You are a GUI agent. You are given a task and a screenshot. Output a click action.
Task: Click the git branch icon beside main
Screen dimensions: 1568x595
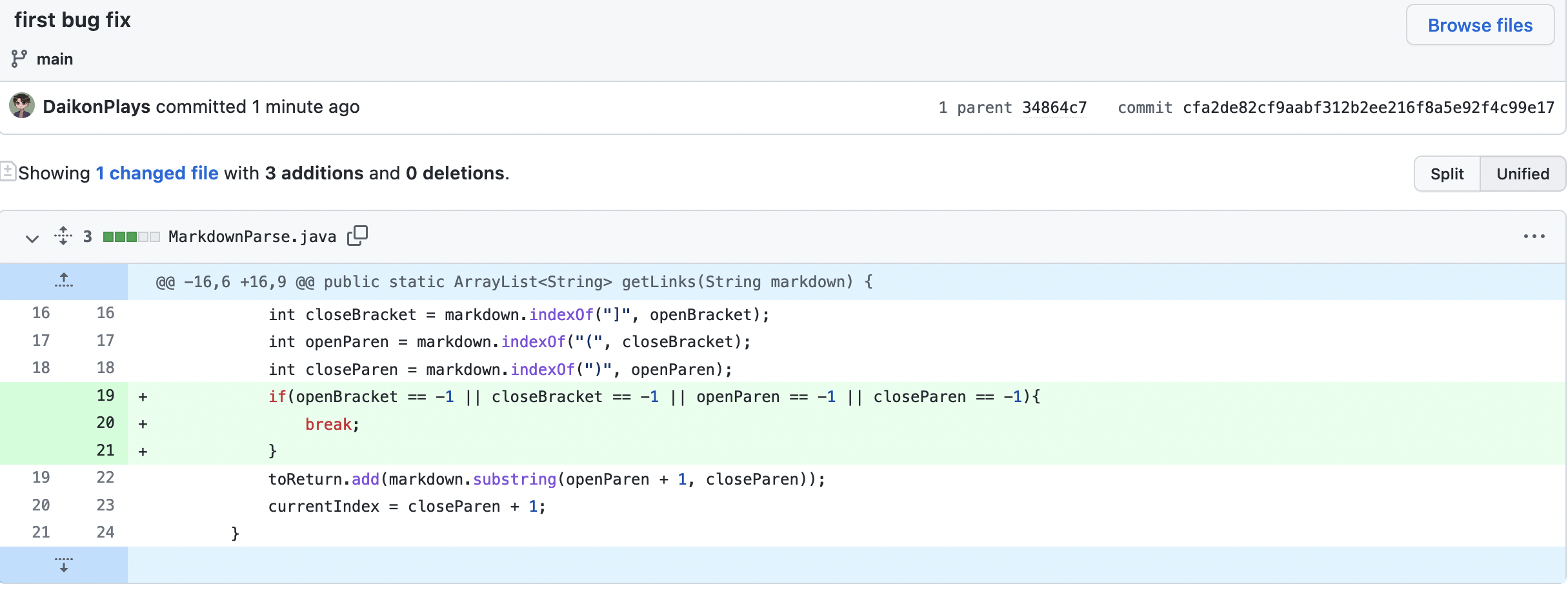pos(19,59)
